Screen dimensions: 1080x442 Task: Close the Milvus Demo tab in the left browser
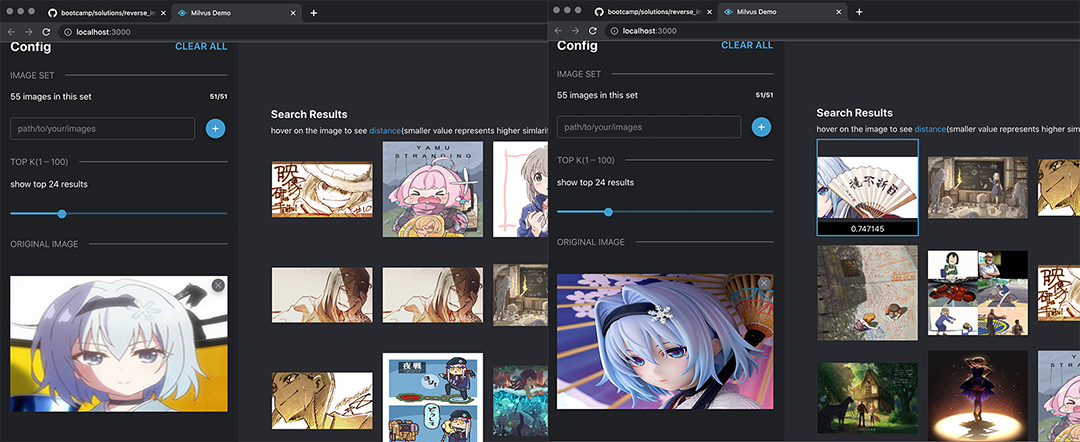click(294, 13)
